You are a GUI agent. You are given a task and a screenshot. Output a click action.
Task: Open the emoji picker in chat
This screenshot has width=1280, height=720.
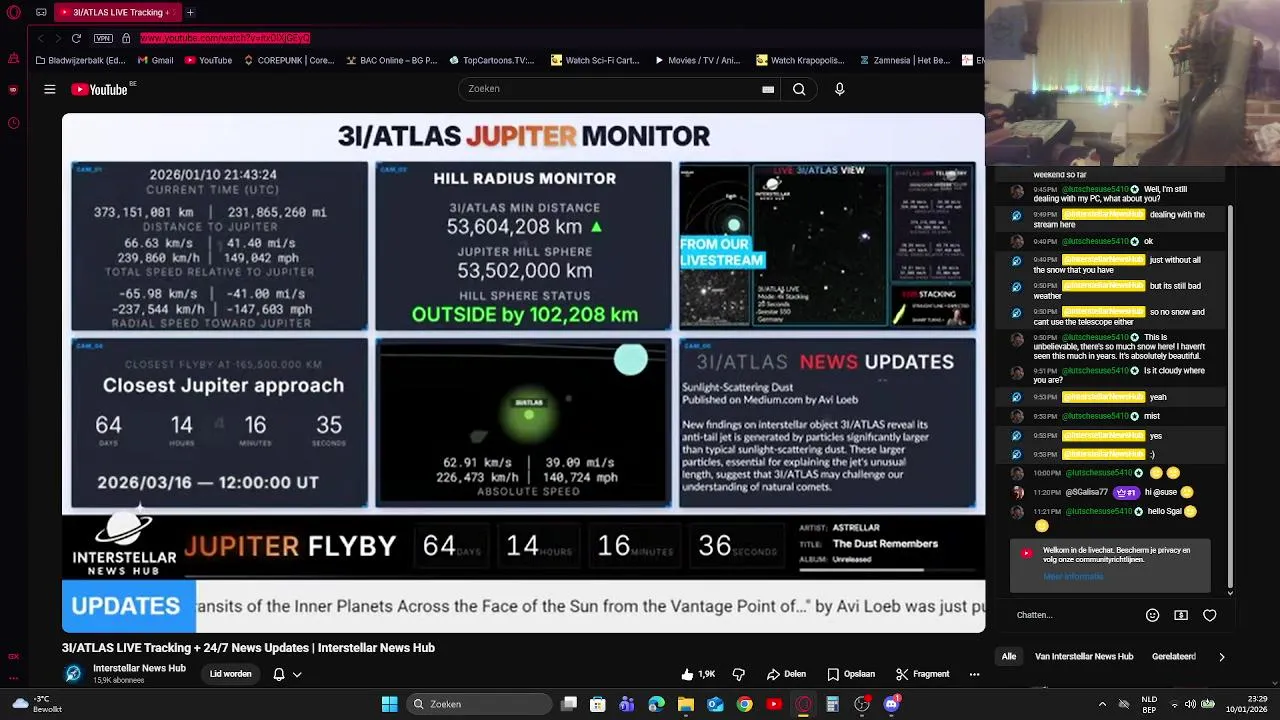tap(1152, 615)
